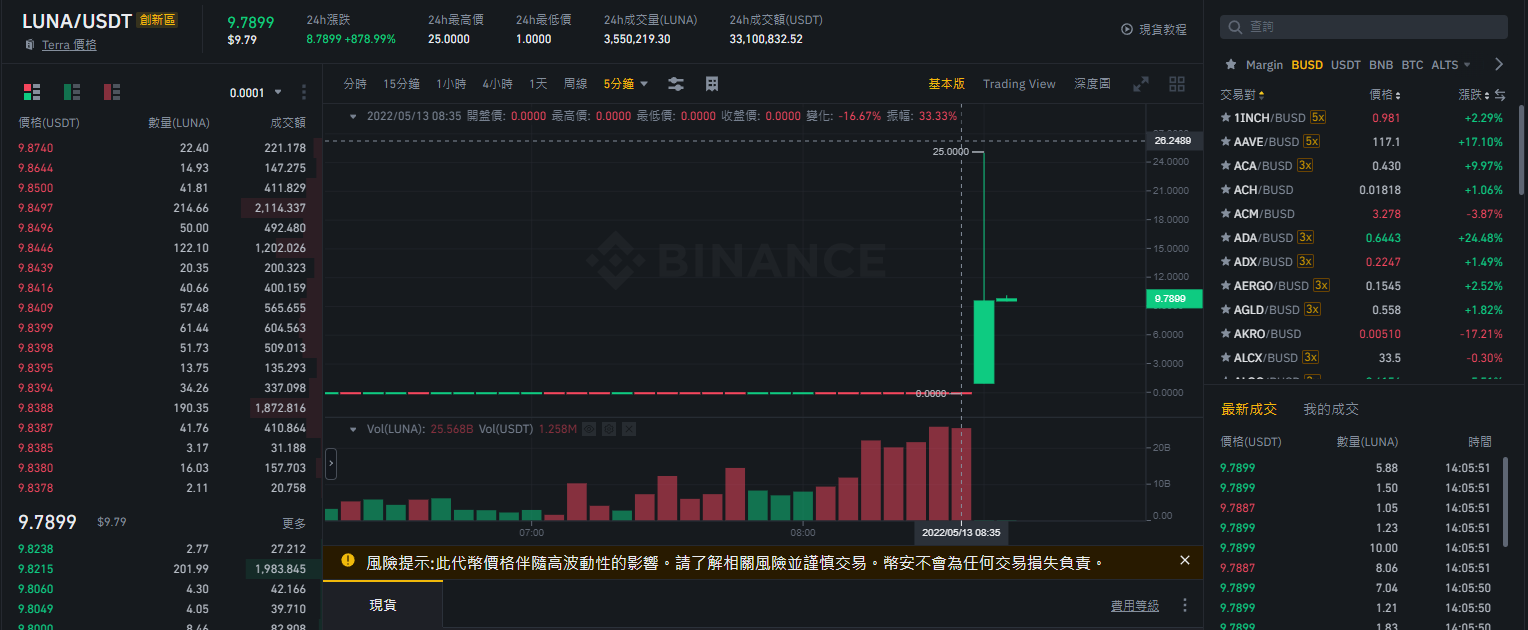This screenshot has width=1528, height=630.
Task: Click the 9.8497 sell order price
Action: 36,208
